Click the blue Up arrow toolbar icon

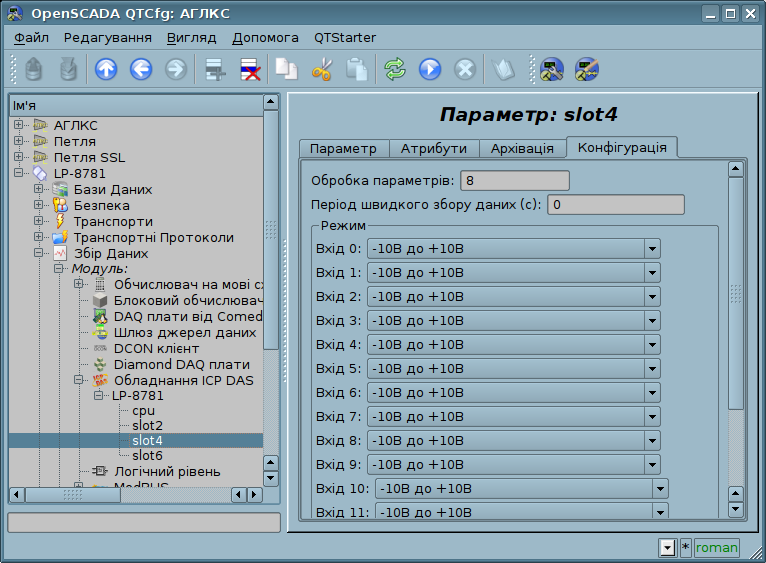106,69
